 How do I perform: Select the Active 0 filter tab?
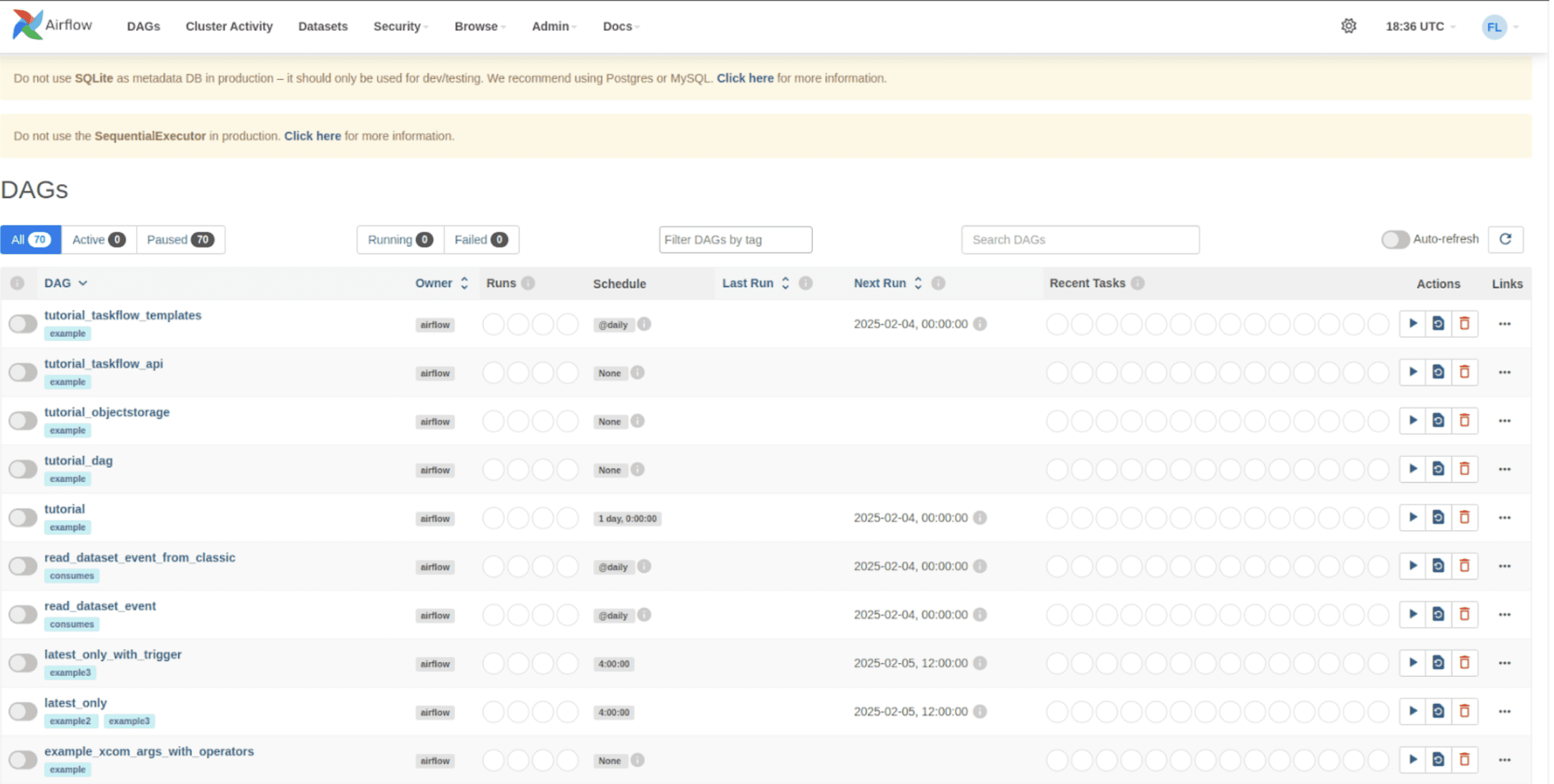pos(99,240)
